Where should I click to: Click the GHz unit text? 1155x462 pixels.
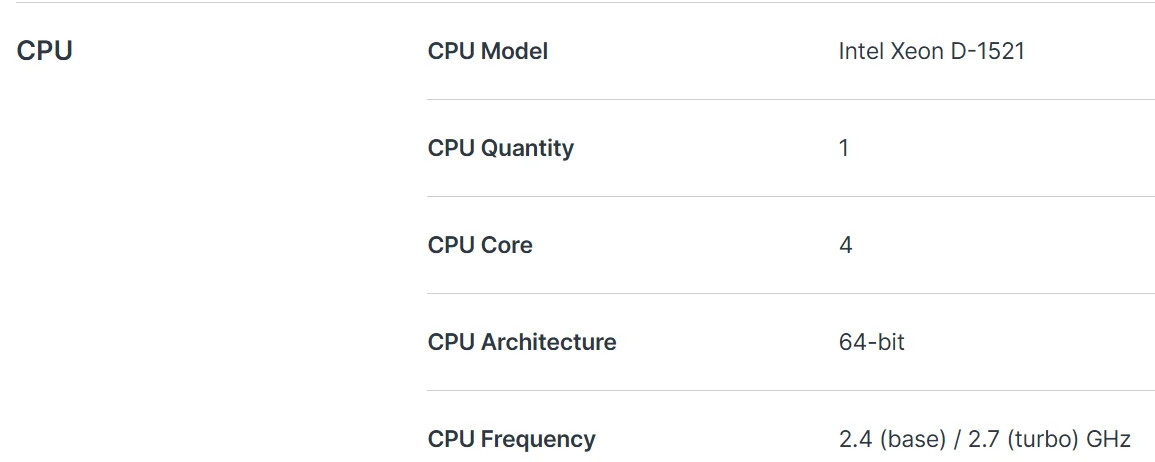(x=1107, y=440)
